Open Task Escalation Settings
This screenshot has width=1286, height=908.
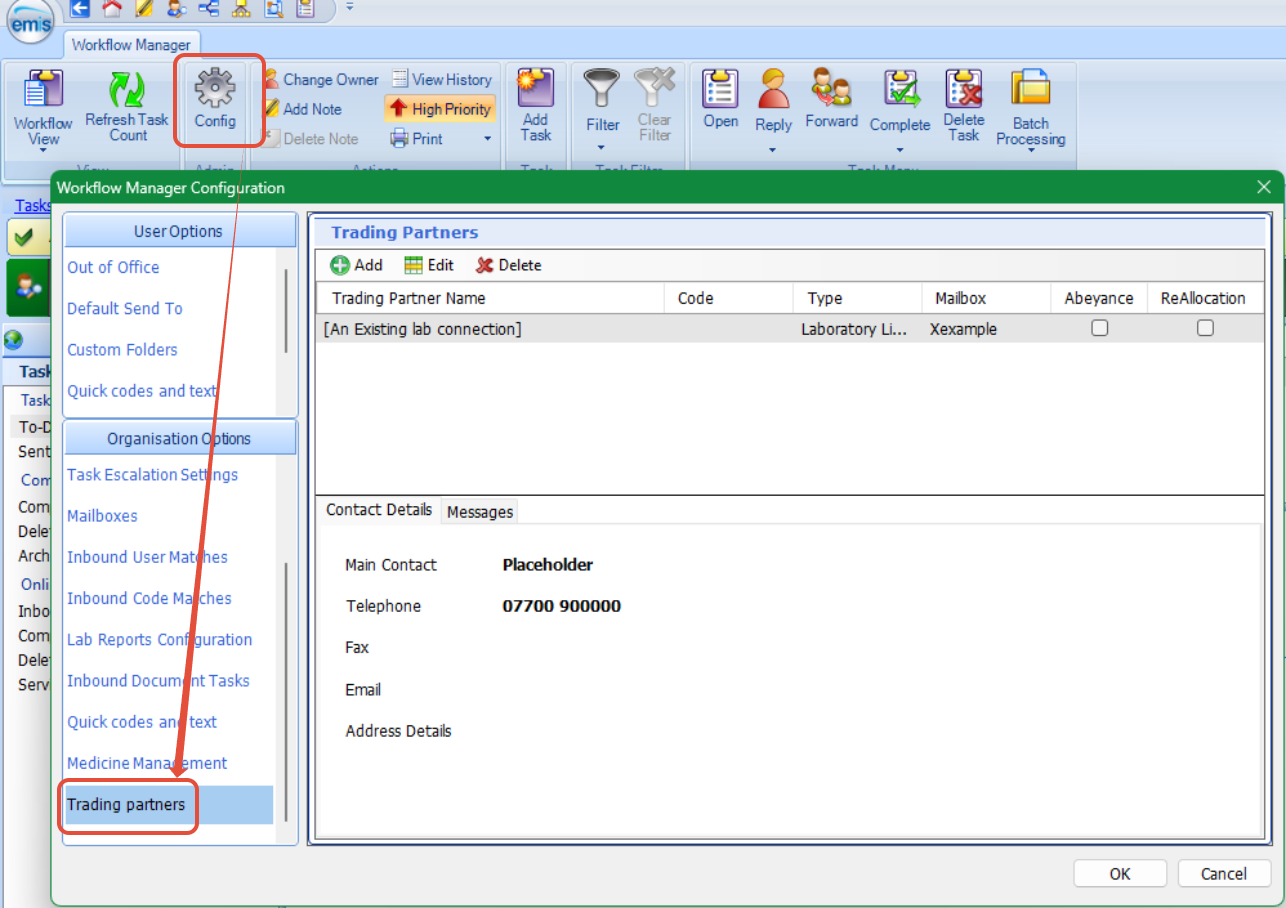[x=152, y=475]
